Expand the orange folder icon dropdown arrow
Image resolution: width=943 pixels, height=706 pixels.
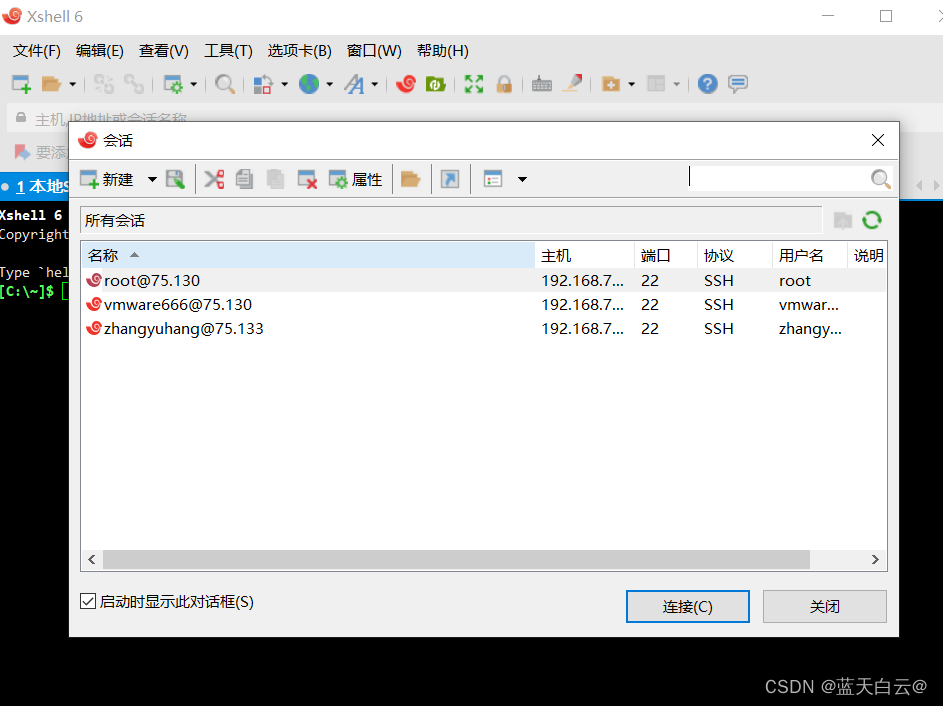[631, 84]
